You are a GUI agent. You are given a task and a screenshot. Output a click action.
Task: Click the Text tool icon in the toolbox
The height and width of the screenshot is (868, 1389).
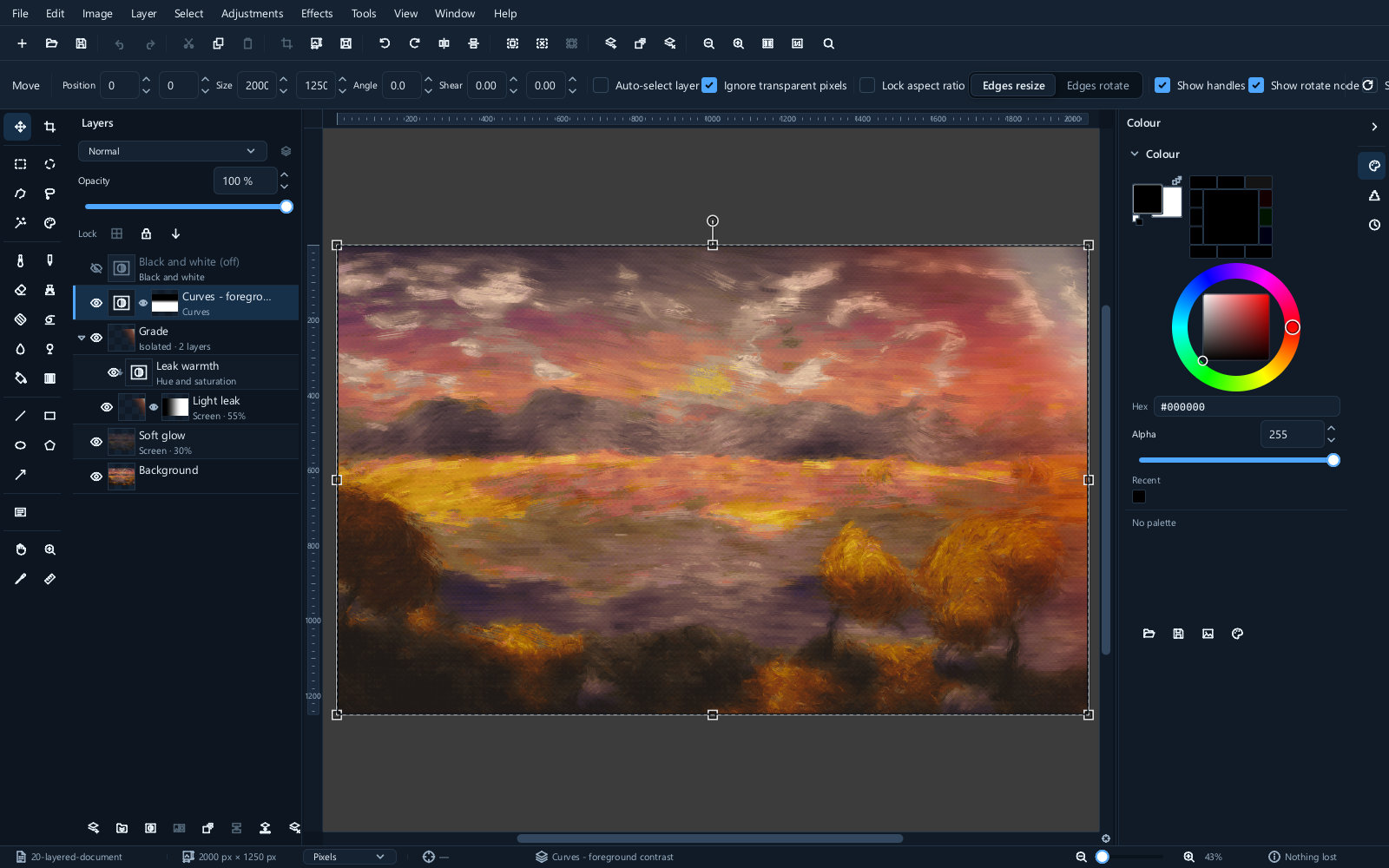click(20, 512)
